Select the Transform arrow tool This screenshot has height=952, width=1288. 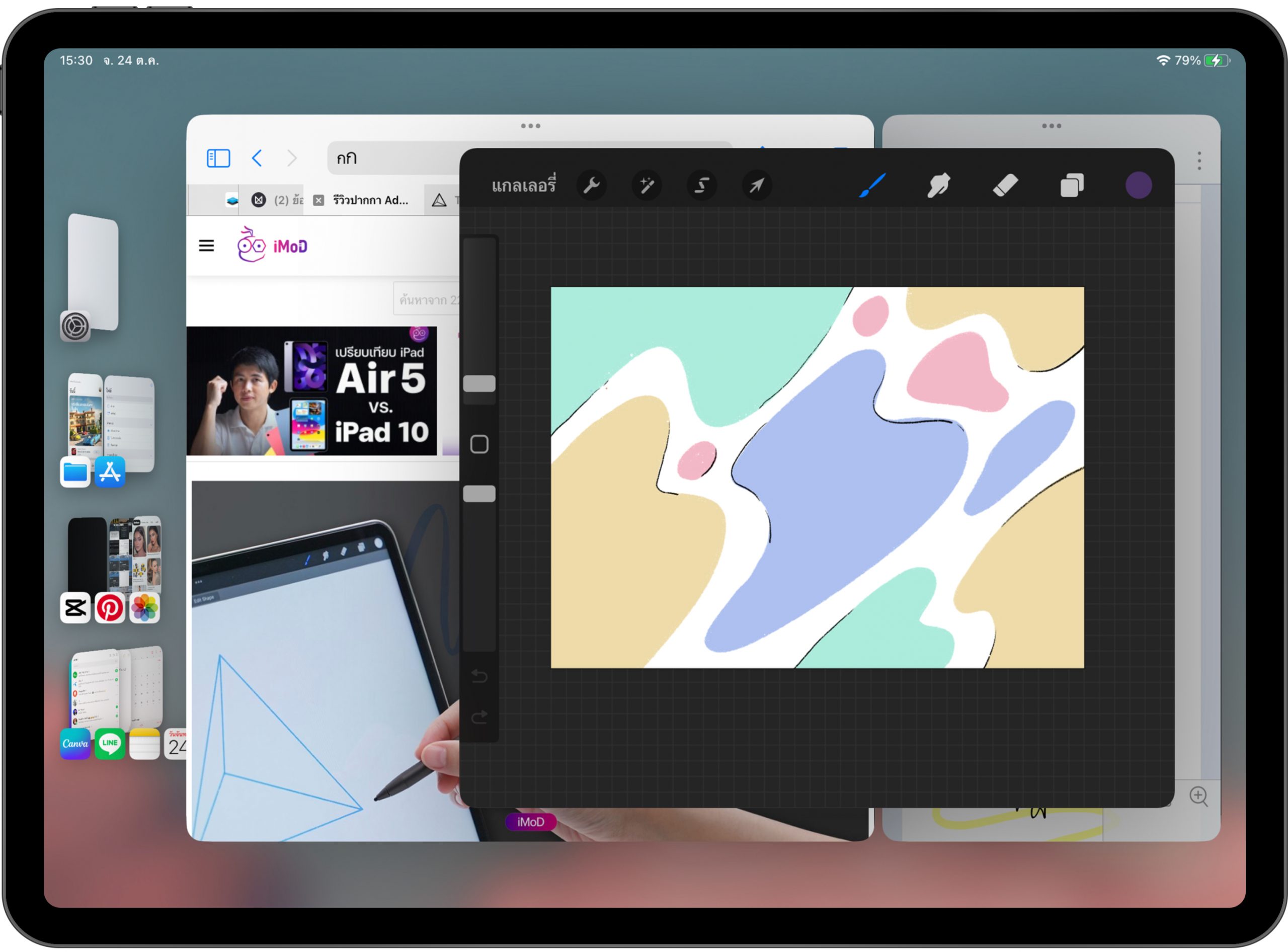pyautogui.click(x=757, y=186)
